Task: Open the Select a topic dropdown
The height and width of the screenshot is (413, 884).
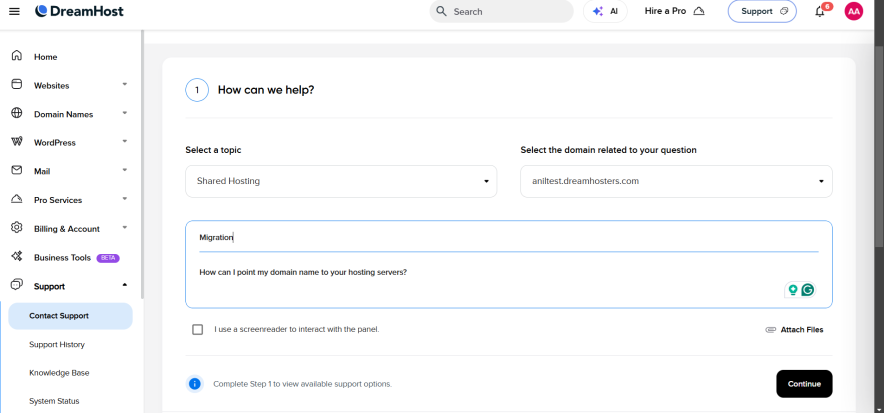Action: click(341, 181)
